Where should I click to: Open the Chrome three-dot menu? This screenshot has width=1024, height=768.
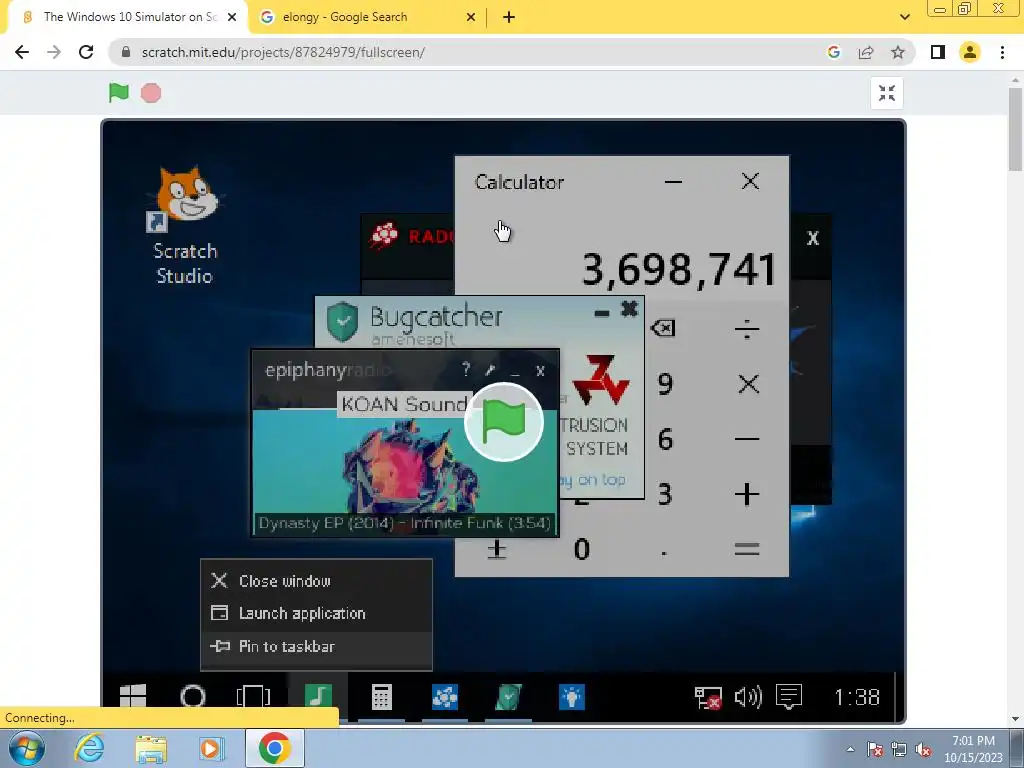click(1002, 52)
